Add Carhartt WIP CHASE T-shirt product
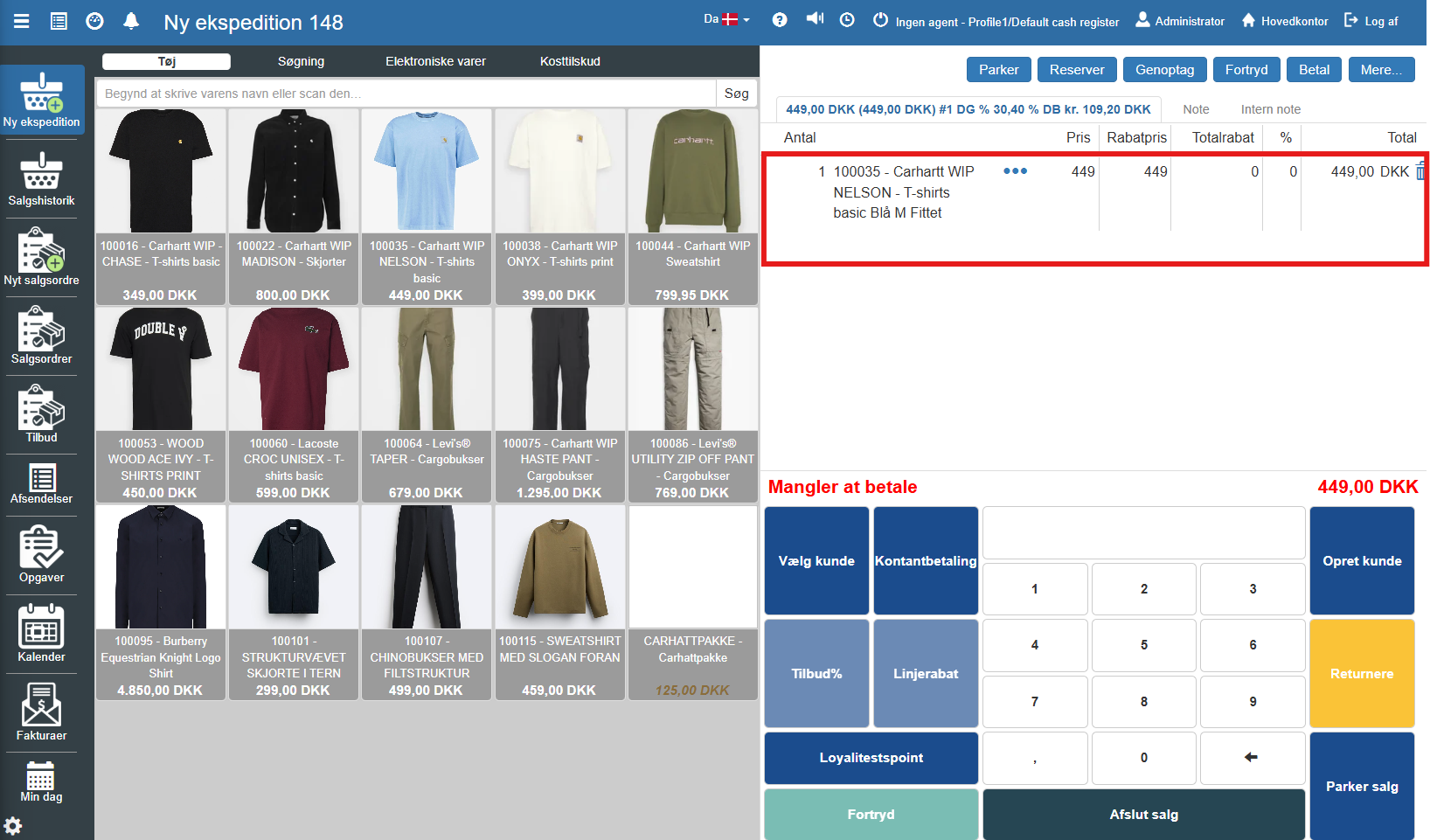The width and height of the screenshot is (1430, 840). tap(161, 207)
